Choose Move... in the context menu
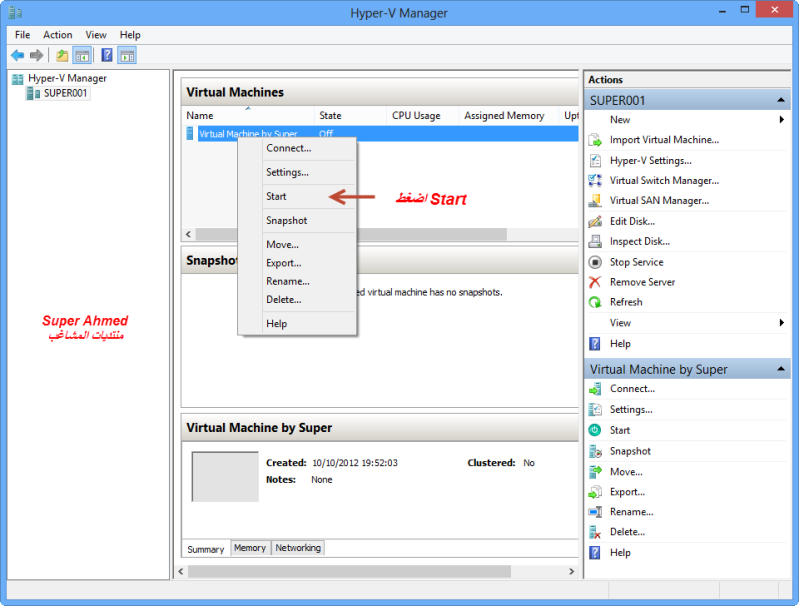The image size is (799, 606). (297, 245)
